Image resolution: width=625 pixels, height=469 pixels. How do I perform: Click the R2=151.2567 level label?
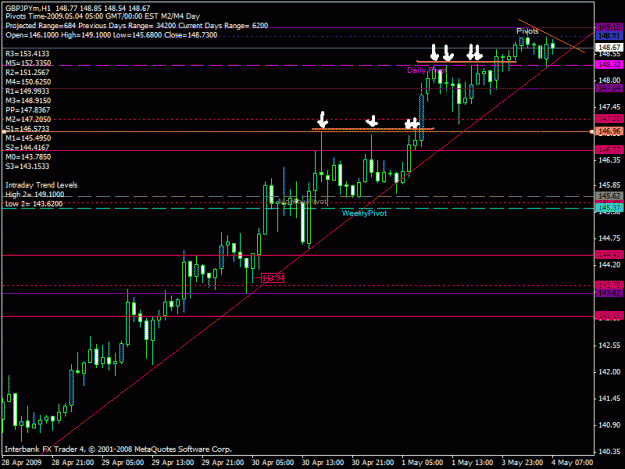pos(28,73)
